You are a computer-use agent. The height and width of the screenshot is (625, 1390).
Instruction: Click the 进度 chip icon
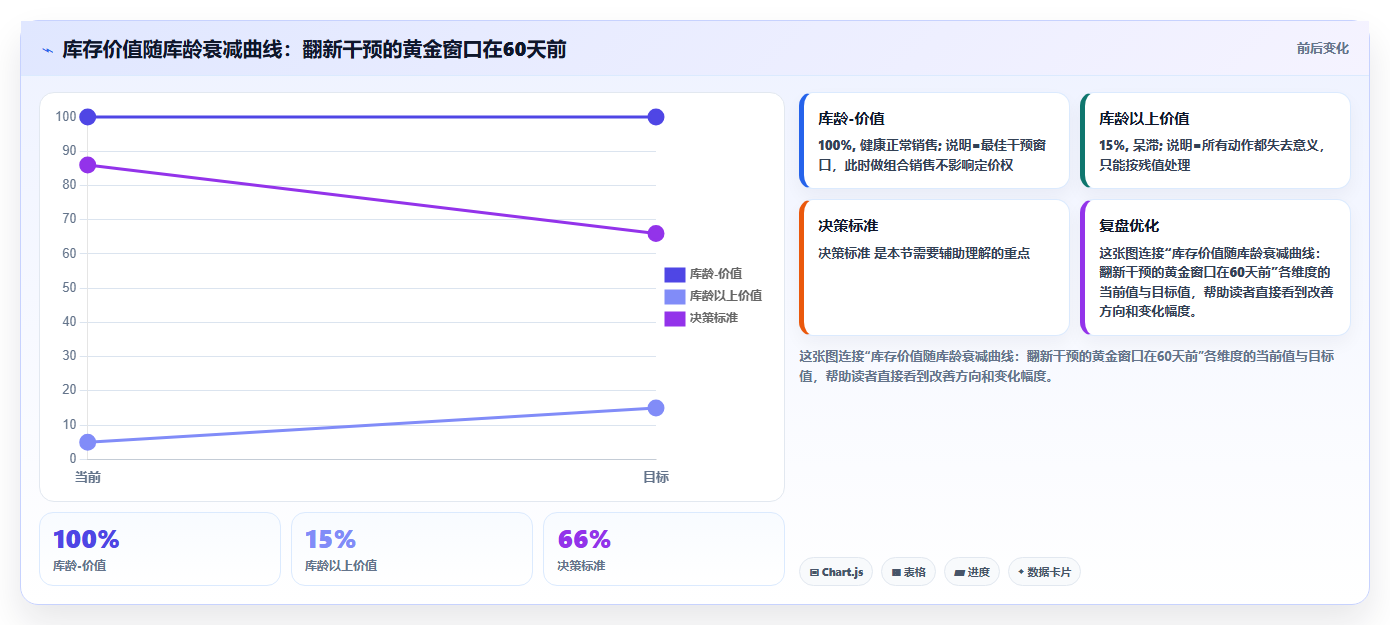pyautogui.click(x=959, y=573)
